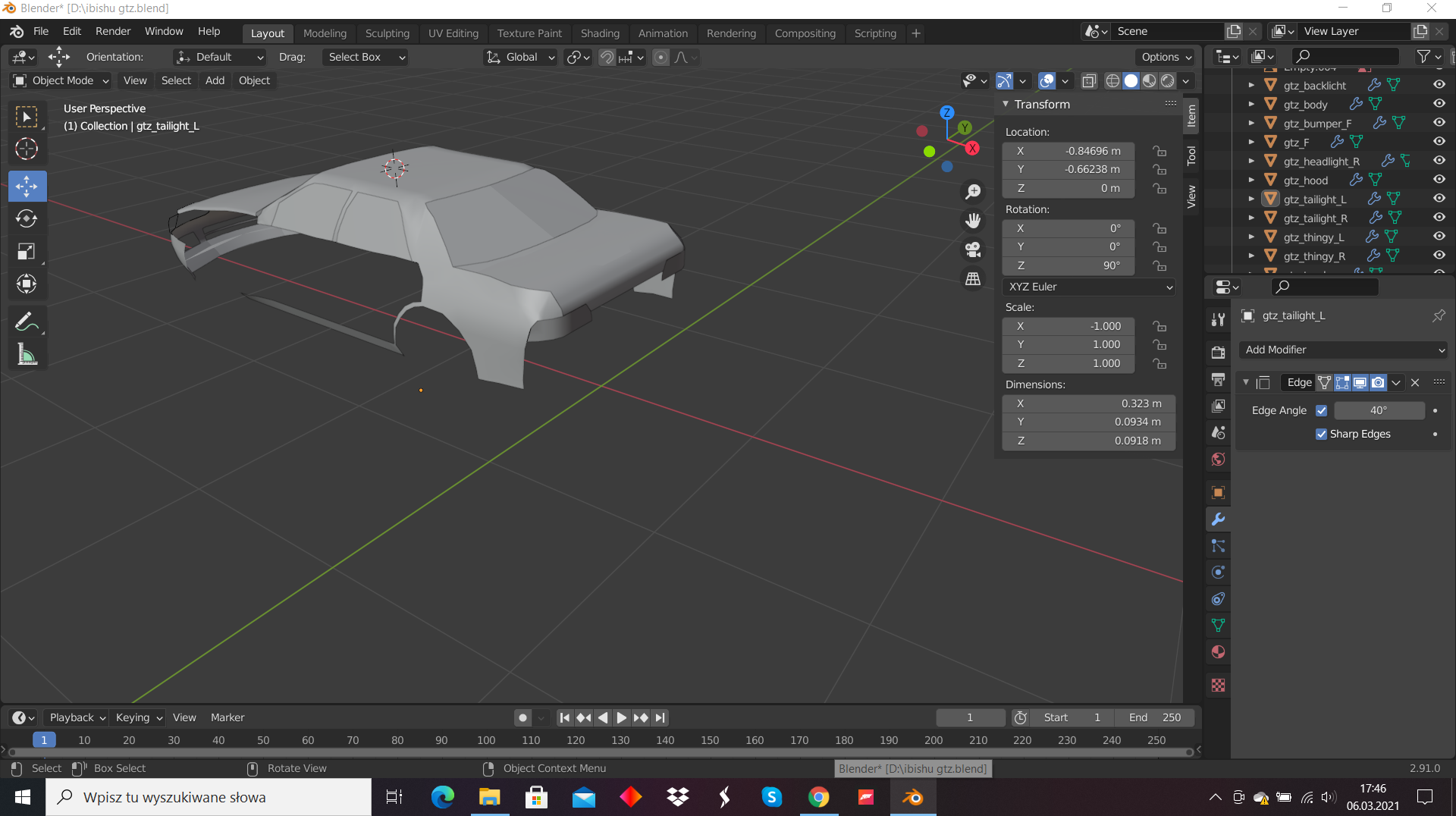Open Google Chrome from the taskbar
This screenshot has height=816, width=1456.
pyautogui.click(x=819, y=797)
